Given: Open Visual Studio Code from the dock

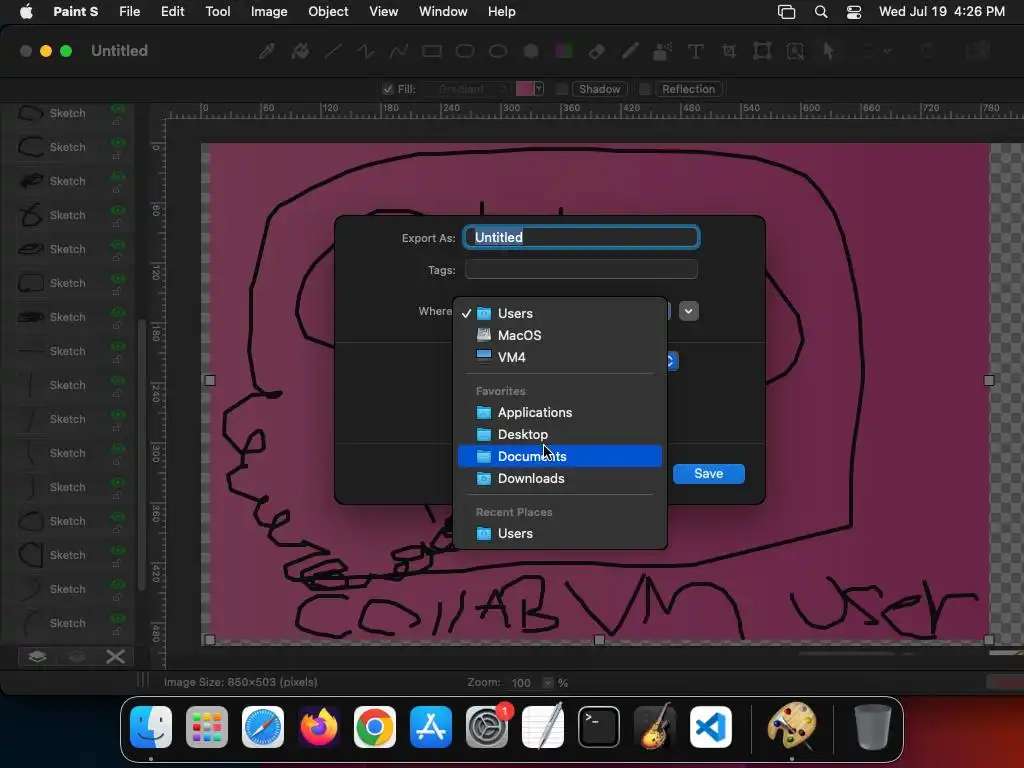Looking at the screenshot, I should click(711, 727).
